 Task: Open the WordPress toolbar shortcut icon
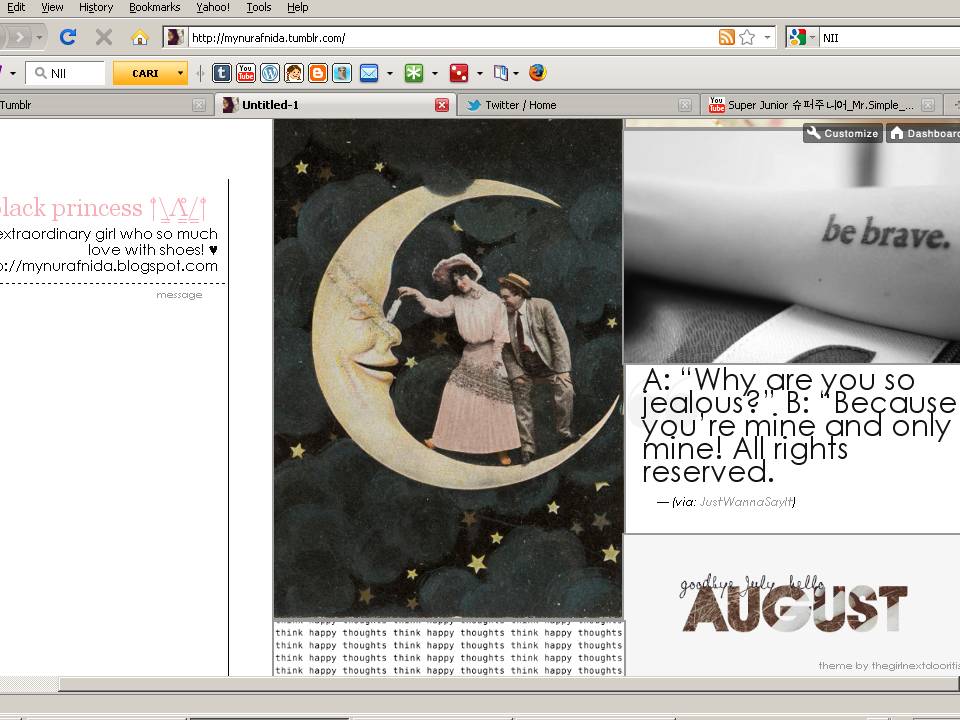[270, 73]
